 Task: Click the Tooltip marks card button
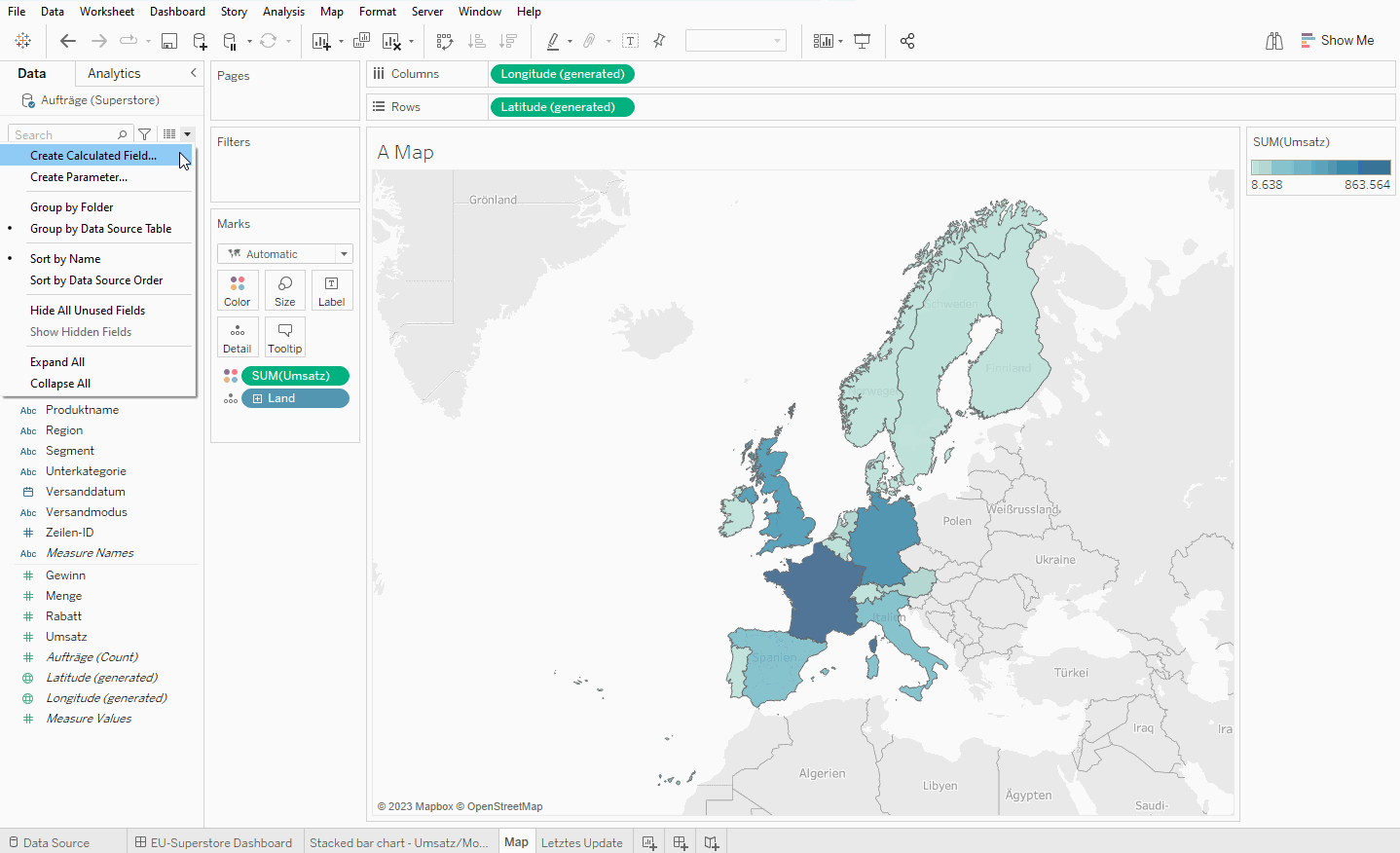[285, 337]
